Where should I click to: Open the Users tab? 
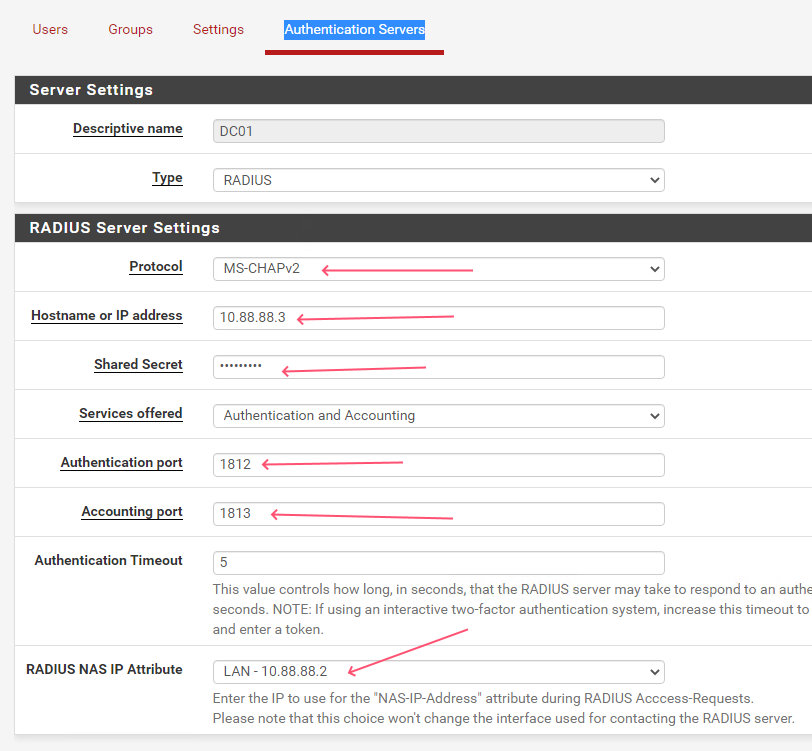tap(50, 29)
